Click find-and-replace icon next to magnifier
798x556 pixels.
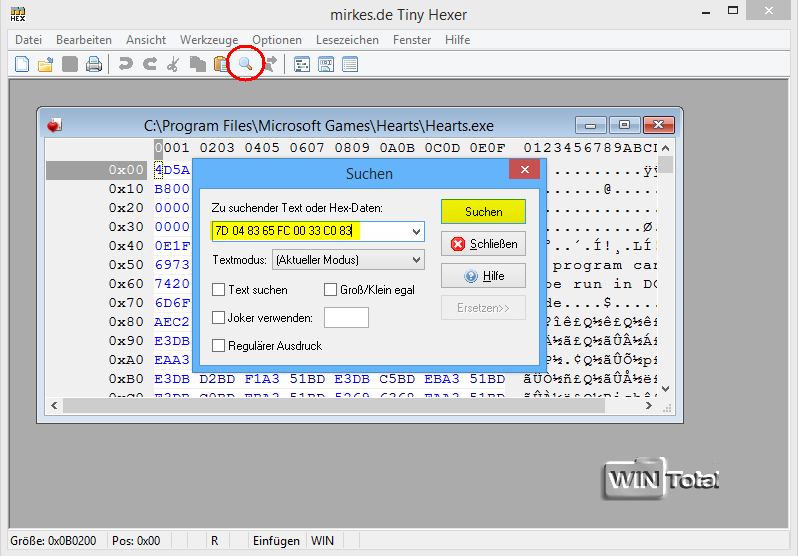tap(270, 65)
